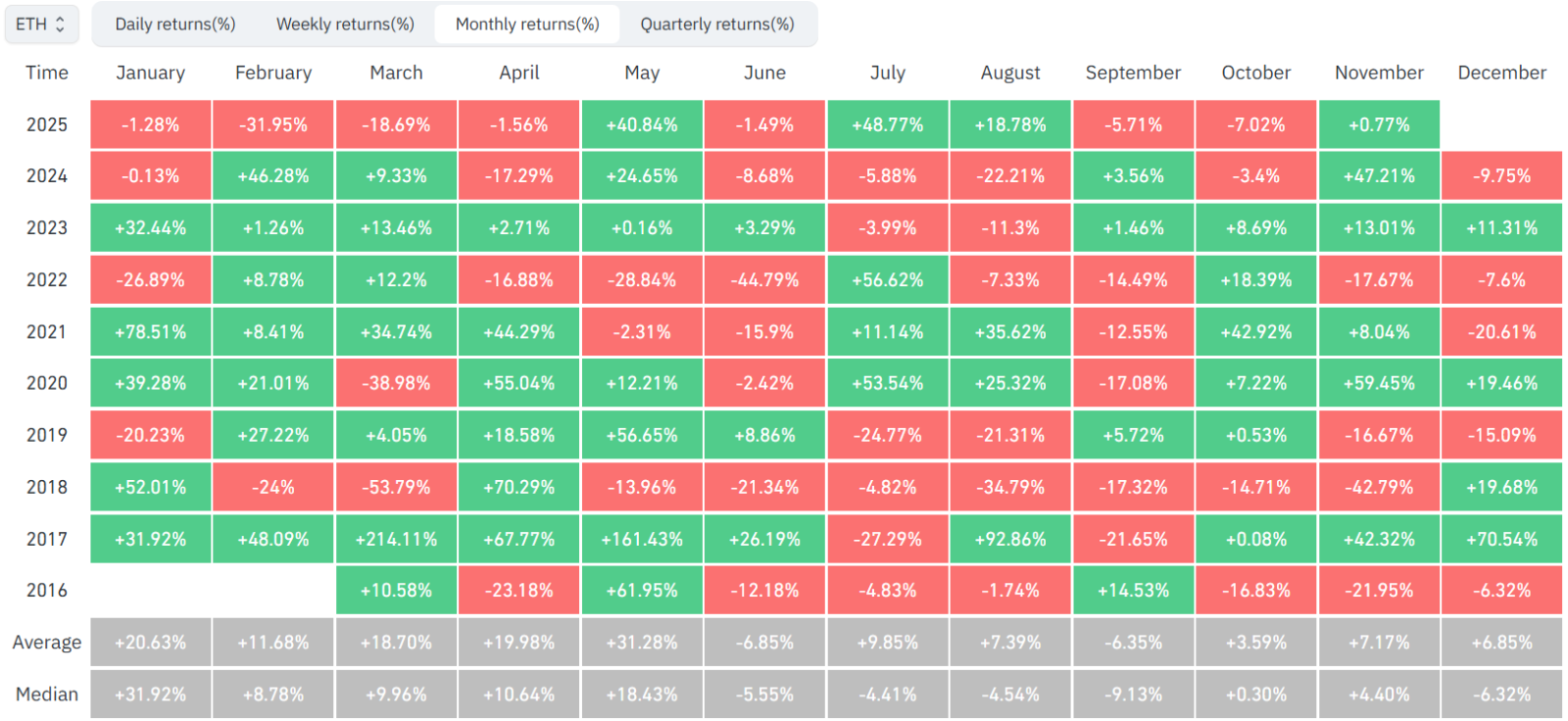Image resolution: width=1568 pixels, height=721 pixels.
Task: Select the 2016 row label
Action: click(47, 590)
